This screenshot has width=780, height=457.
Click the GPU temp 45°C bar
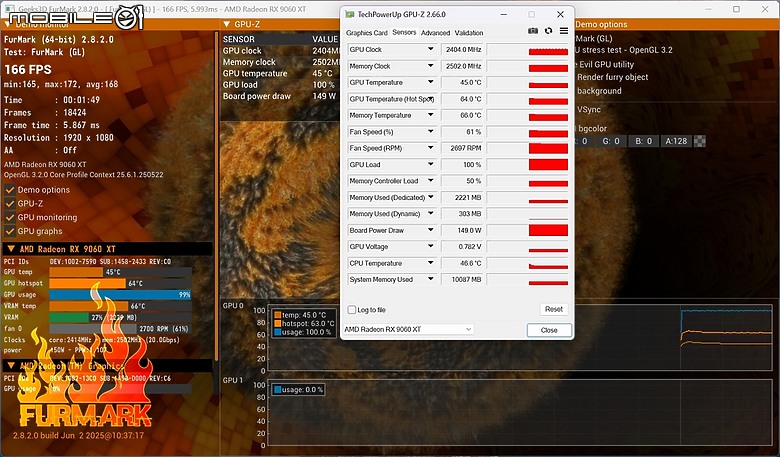click(x=120, y=272)
